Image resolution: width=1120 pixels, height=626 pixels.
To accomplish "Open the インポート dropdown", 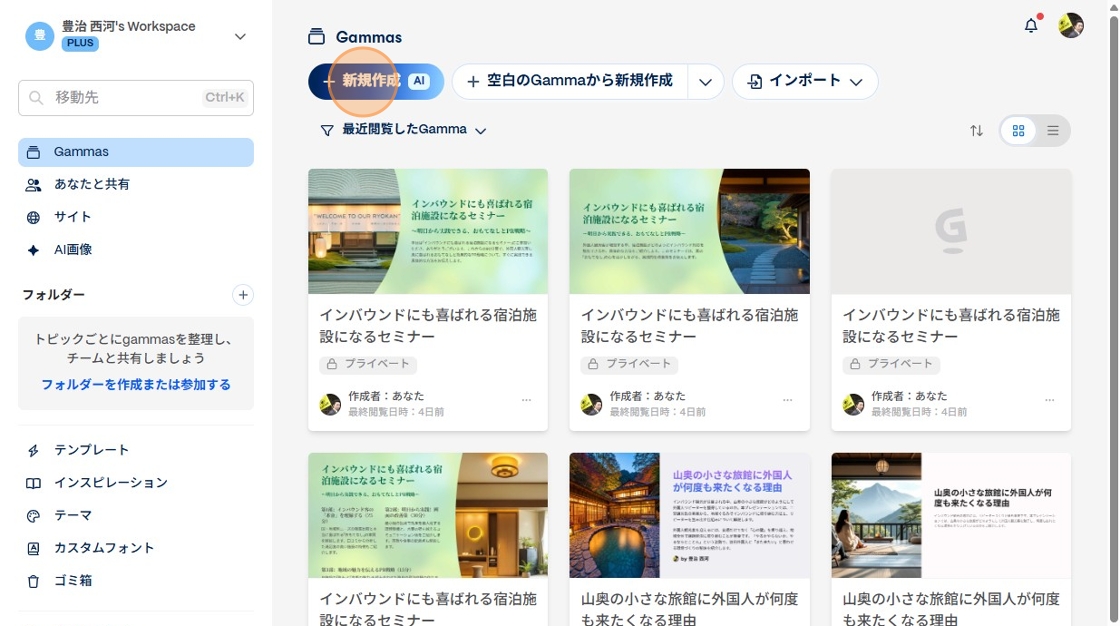I will click(805, 81).
